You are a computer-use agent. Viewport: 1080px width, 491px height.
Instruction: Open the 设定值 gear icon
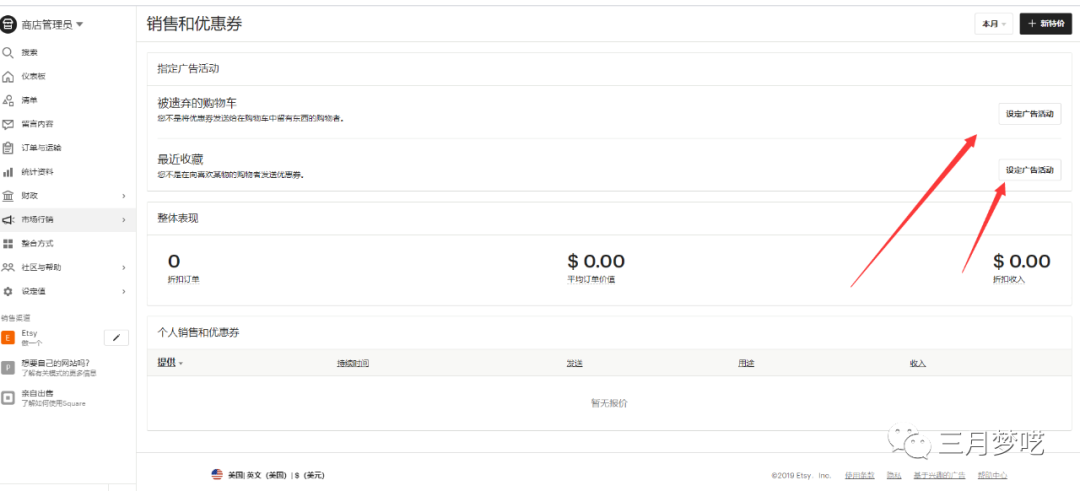8,292
